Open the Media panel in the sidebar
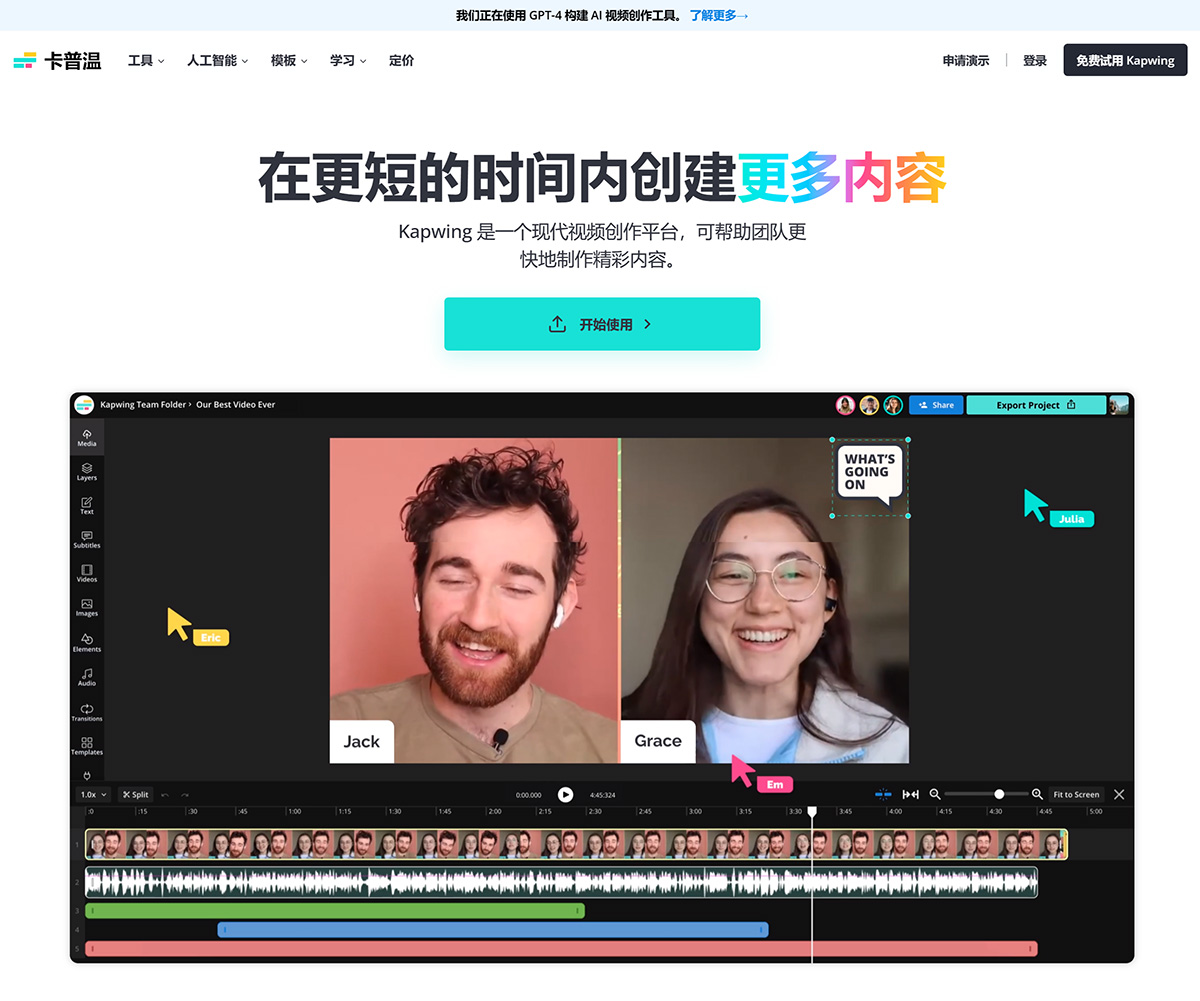Viewport: 1200px width, 1001px height. tap(86, 437)
